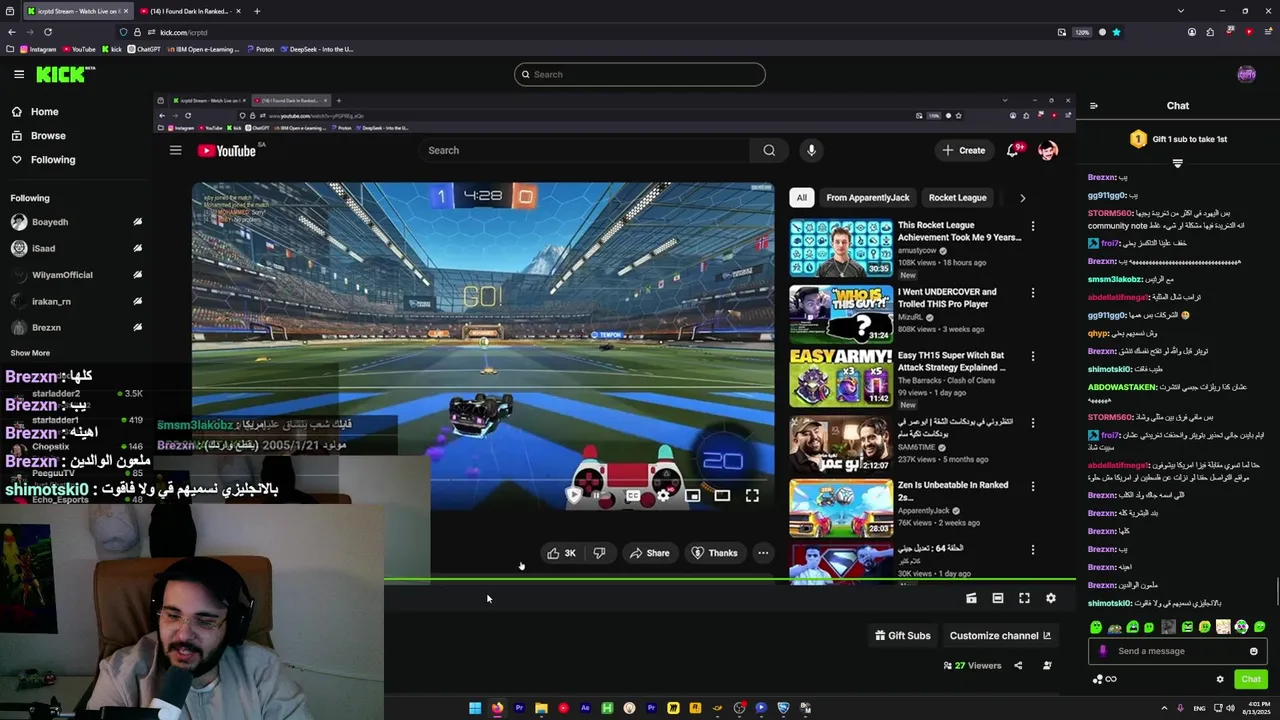Expand followed list with Show More
Viewport: 1280px width, 720px height.
tap(30, 353)
